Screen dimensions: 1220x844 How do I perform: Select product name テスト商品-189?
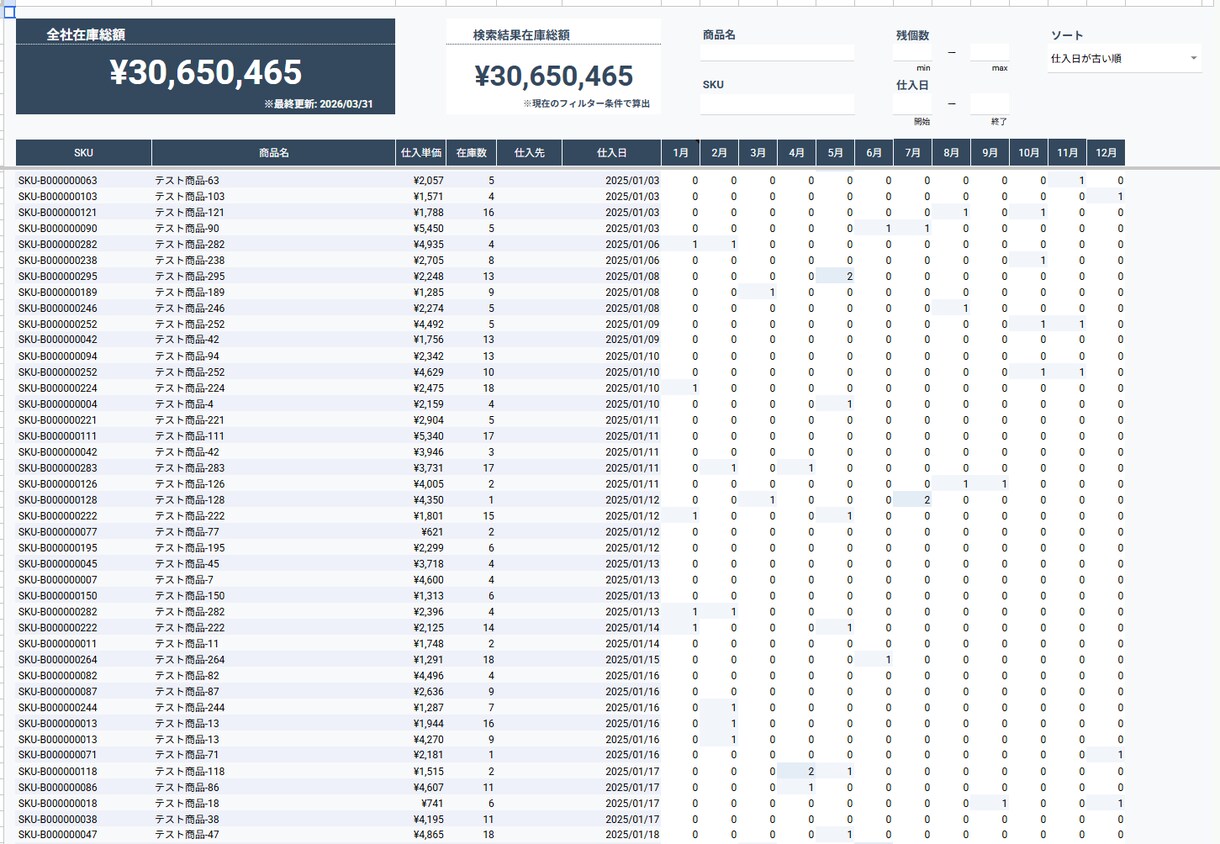[190, 293]
